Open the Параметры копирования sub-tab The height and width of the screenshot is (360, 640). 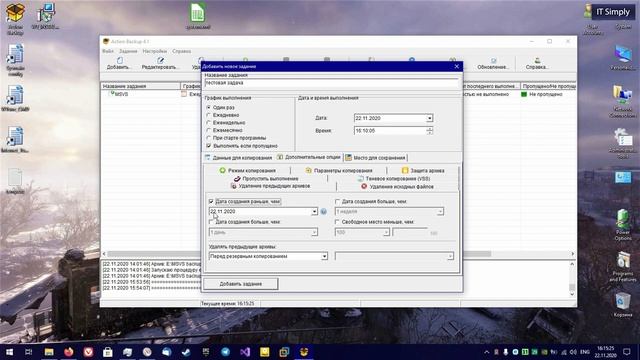339,171
